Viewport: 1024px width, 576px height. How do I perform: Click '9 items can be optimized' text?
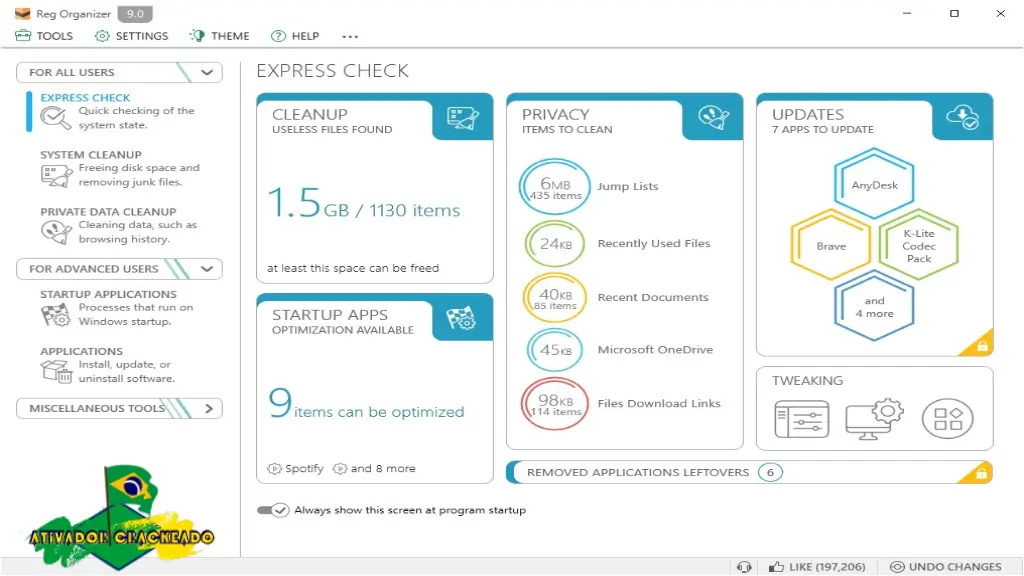pyautogui.click(x=366, y=404)
